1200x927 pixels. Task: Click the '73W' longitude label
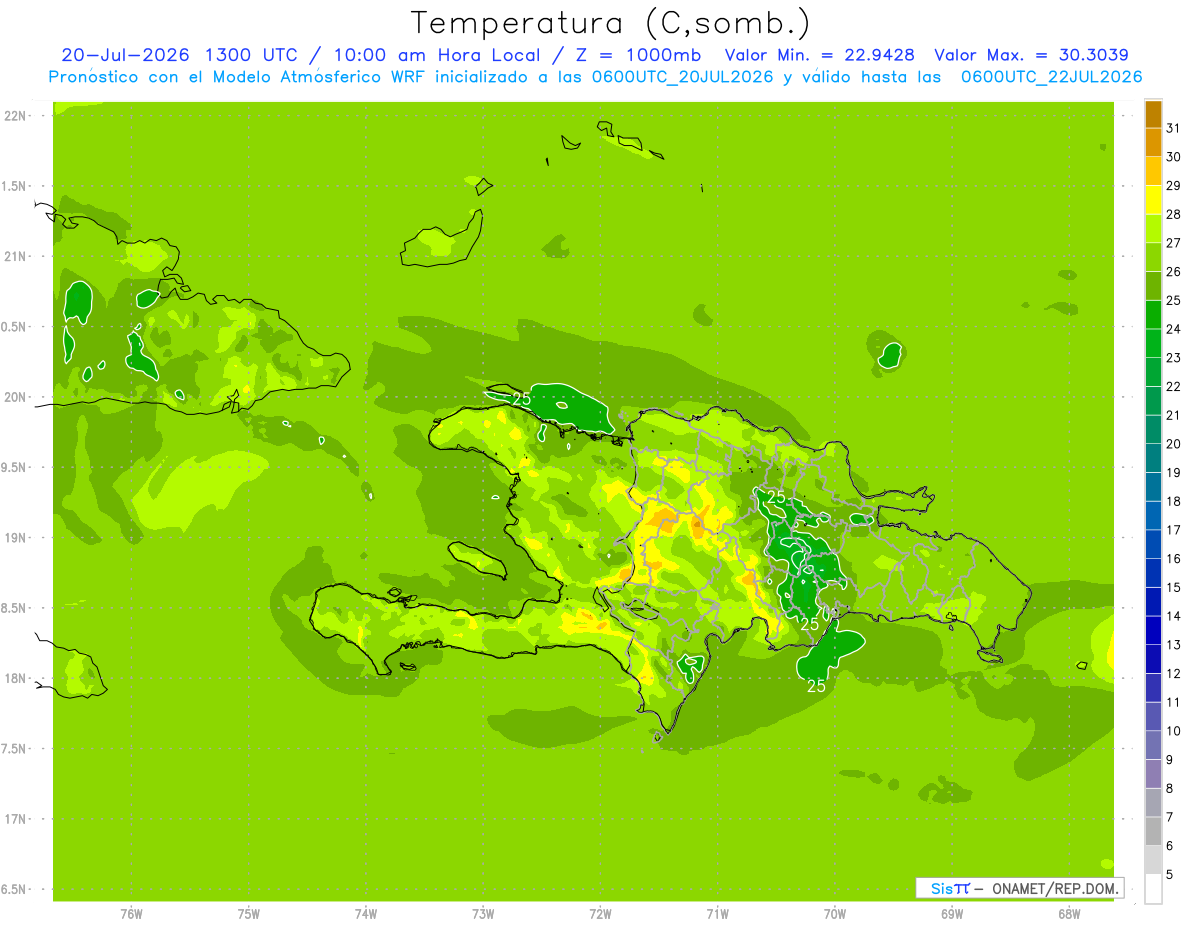click(x=483, y=914)
